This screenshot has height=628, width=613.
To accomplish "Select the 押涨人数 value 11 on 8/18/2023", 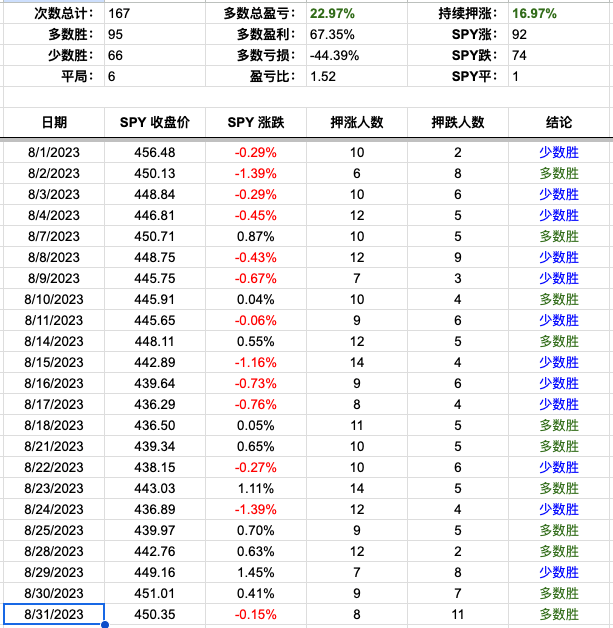I will [x=357, y=425].
